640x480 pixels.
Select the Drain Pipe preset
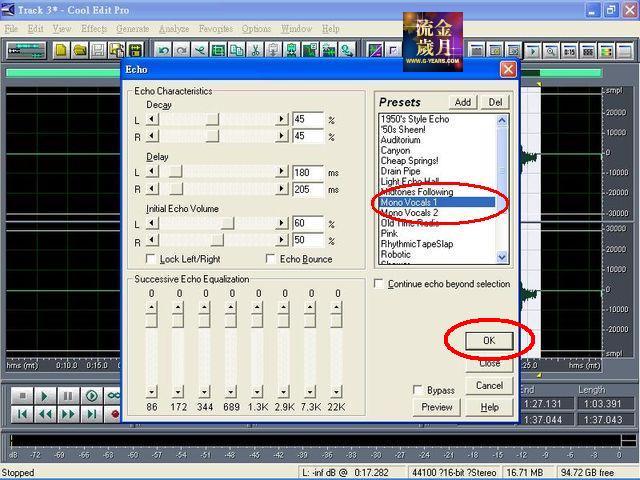click(x=400, y=171)
